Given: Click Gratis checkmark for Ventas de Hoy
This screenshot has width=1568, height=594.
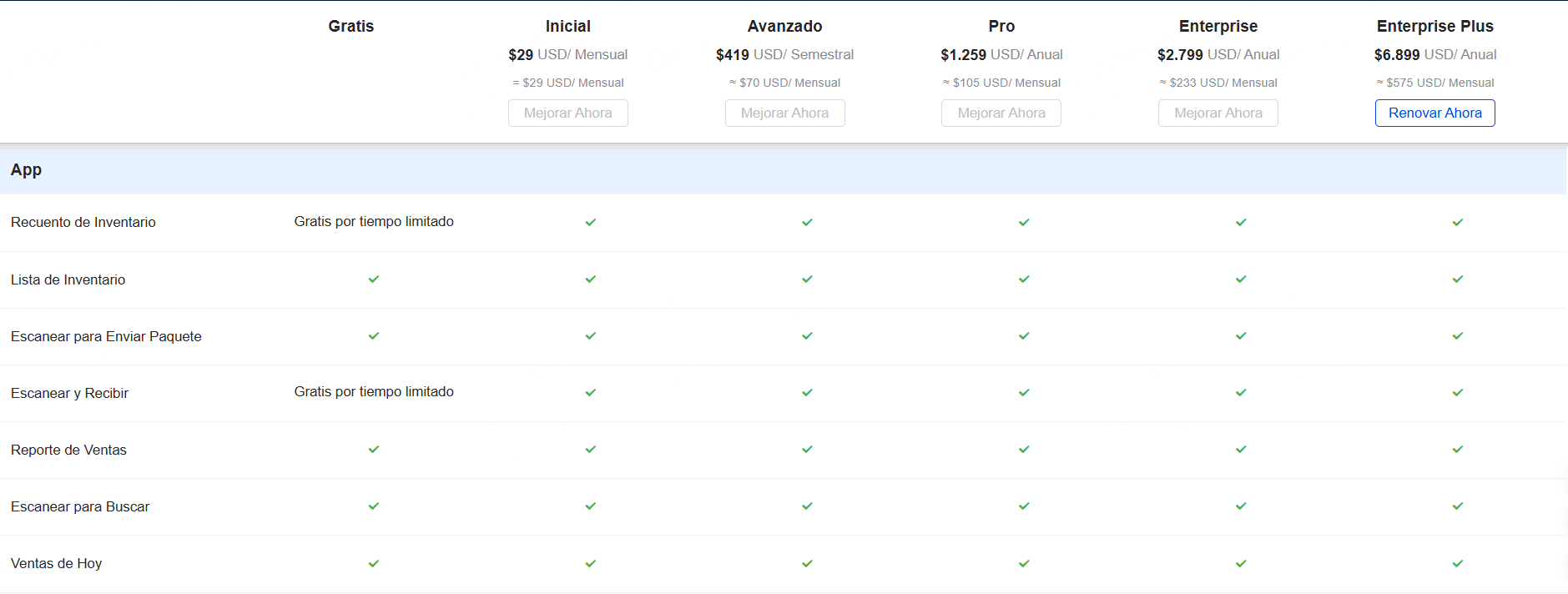Looking at the screenshot, I should 374,563.
